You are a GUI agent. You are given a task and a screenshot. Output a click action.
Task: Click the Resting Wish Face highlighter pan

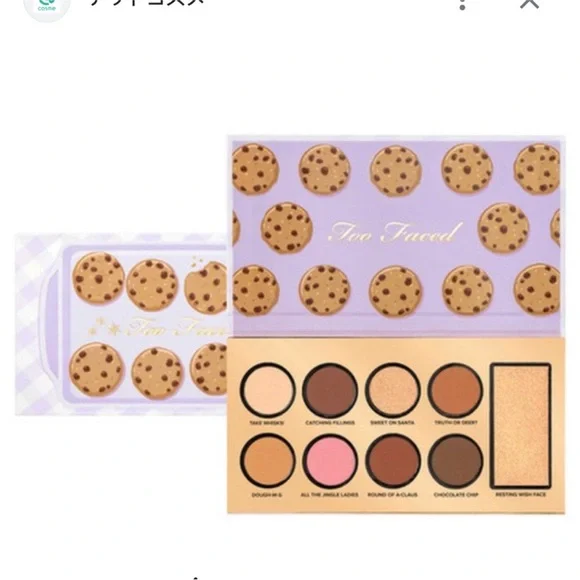point(520,426)
